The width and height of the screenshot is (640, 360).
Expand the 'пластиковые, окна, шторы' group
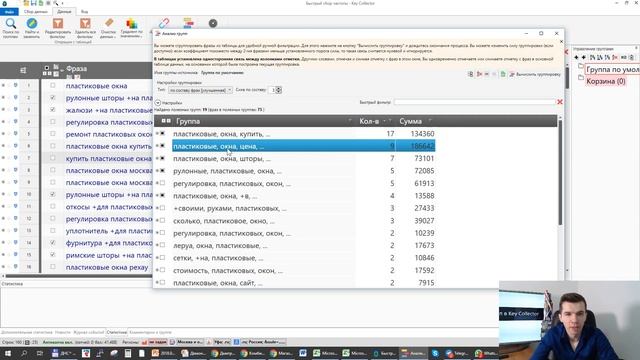pos(157,158)
